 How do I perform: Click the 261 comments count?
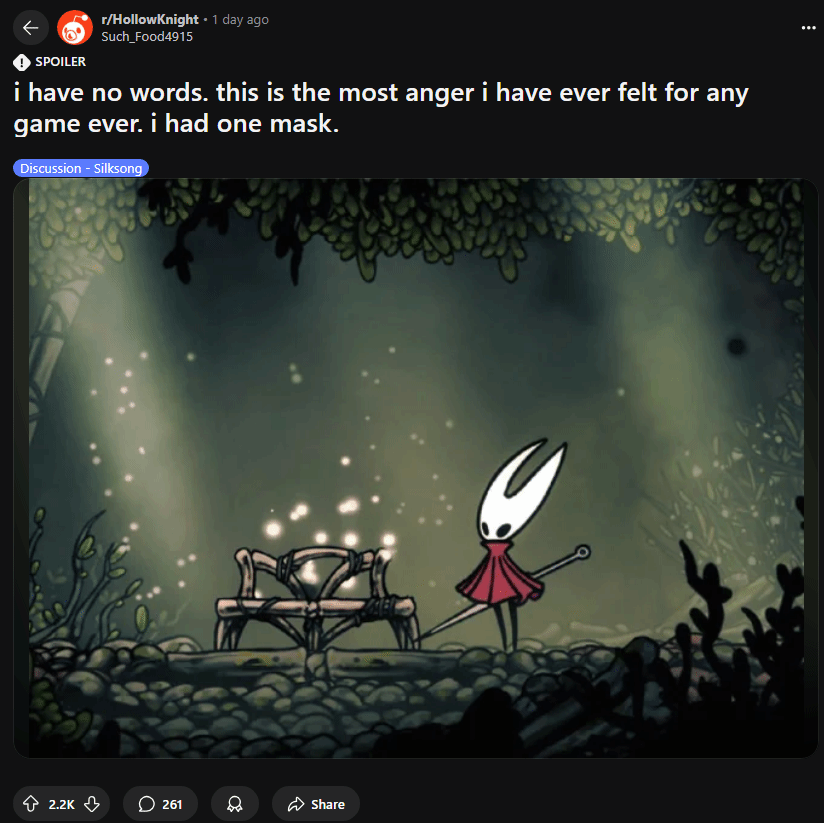coord(172,804)
